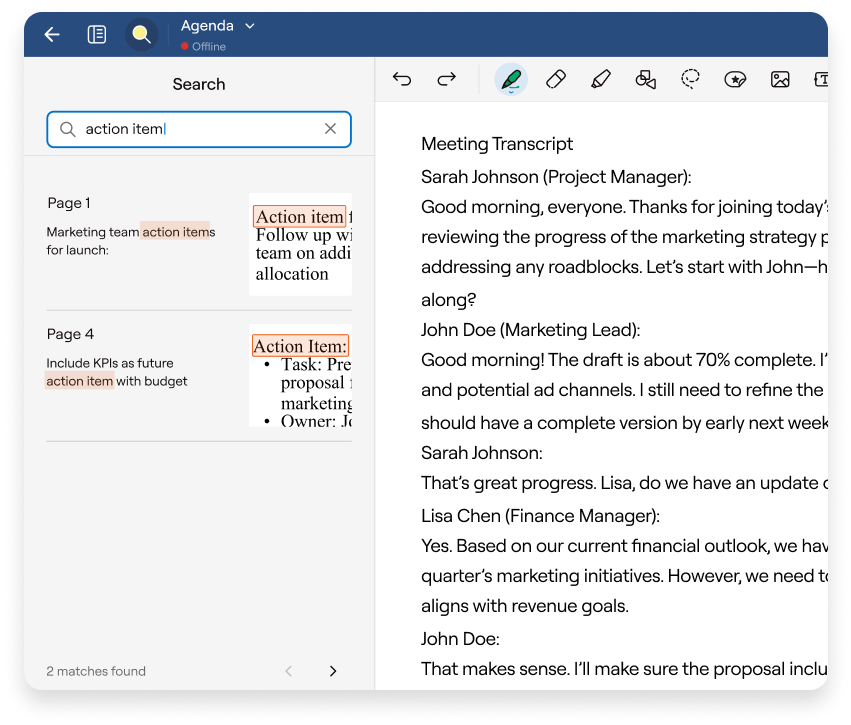Toggle the search magnifier in the header
This screenshot has height=725, width=851.
[142, 35]
